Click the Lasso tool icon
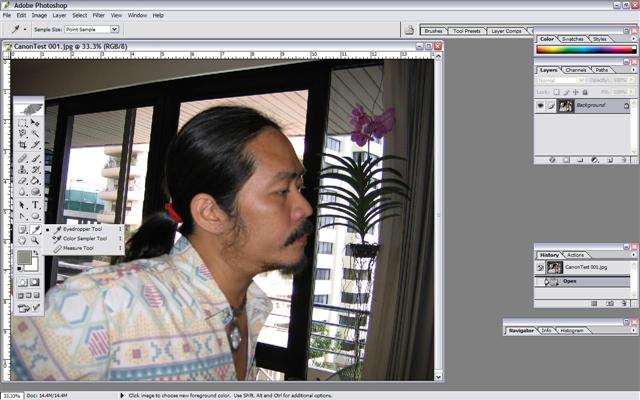The height and width of the screenshot is (400, 640). 22,133
